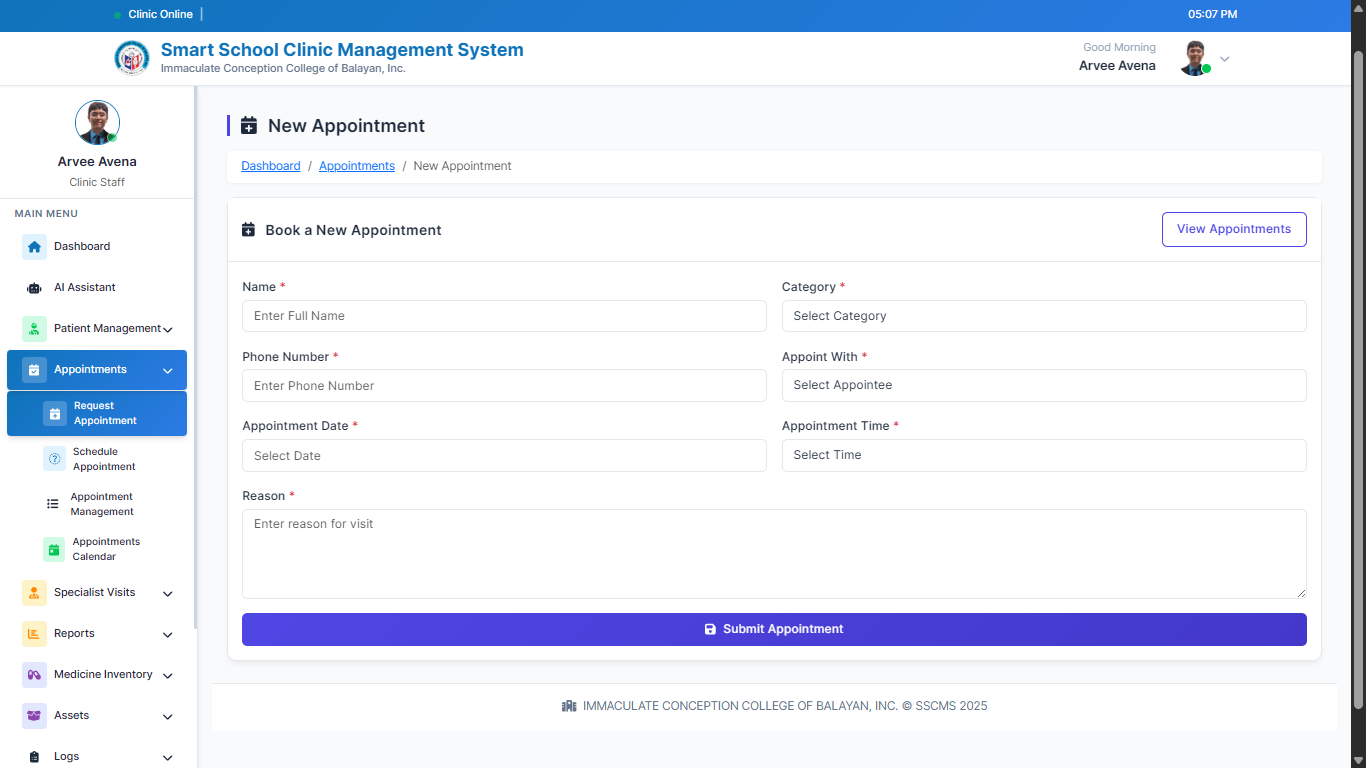This screenshot has width=1366, height=768.
Task: Expand the Assets menu chevron
Action: tap(167, 717)
